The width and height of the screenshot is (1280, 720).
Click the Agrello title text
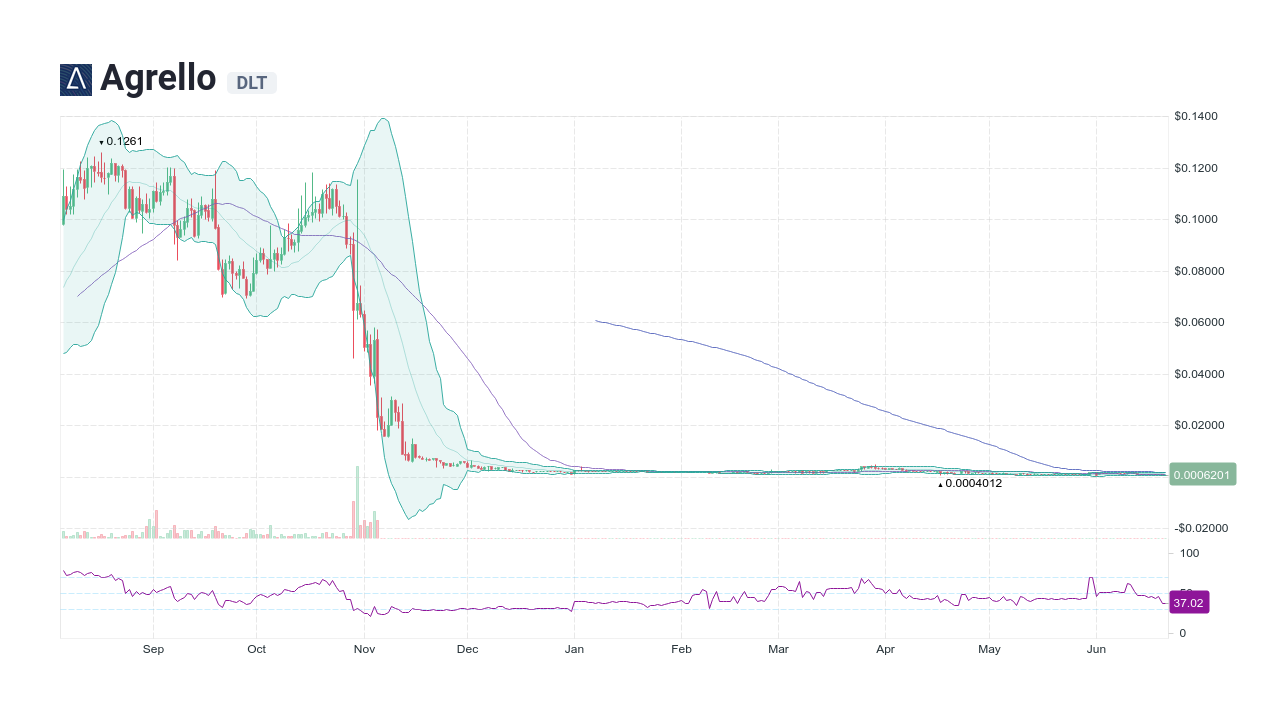(x=158, y=78)
